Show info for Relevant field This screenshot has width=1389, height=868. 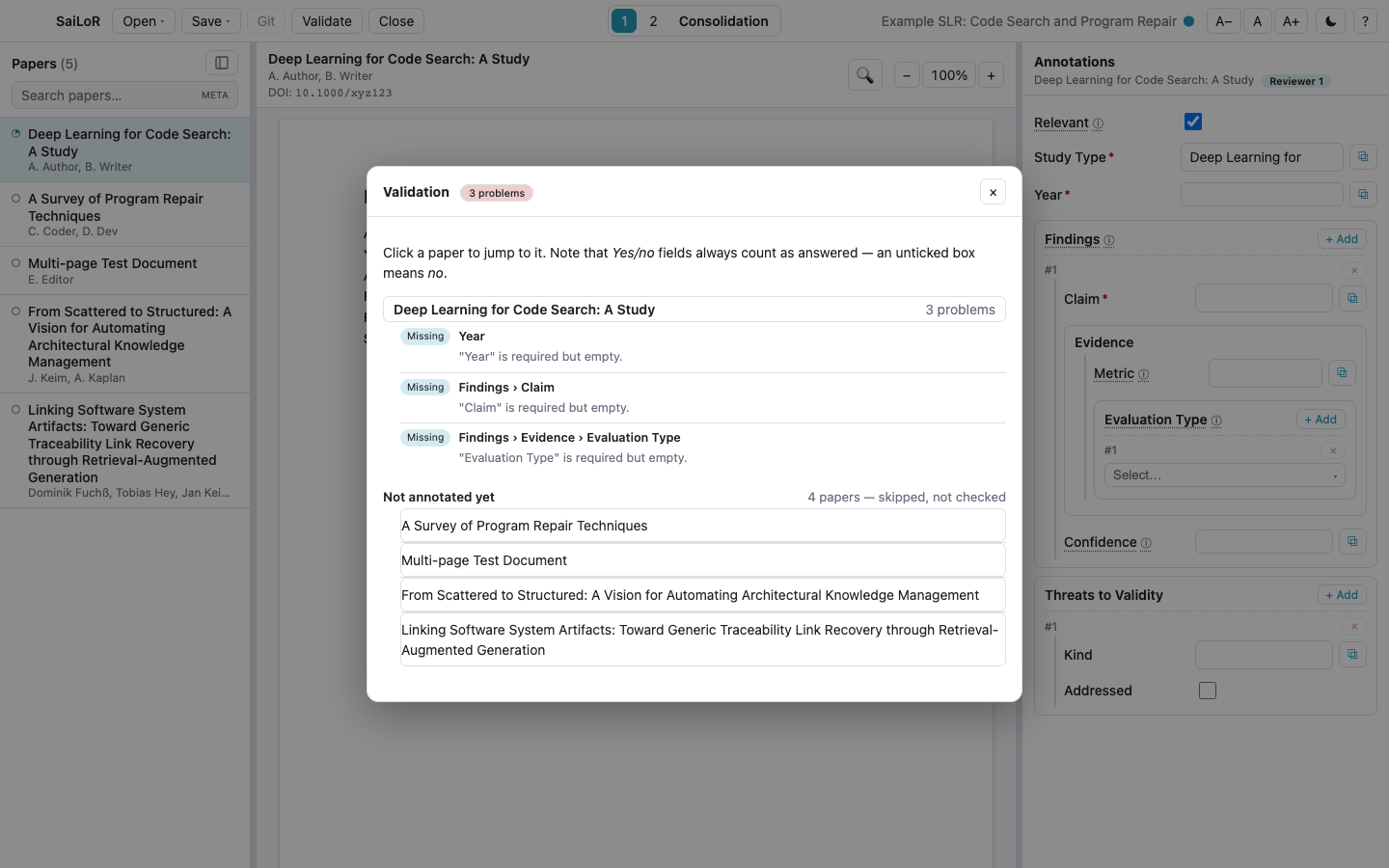pos(1098,123)
